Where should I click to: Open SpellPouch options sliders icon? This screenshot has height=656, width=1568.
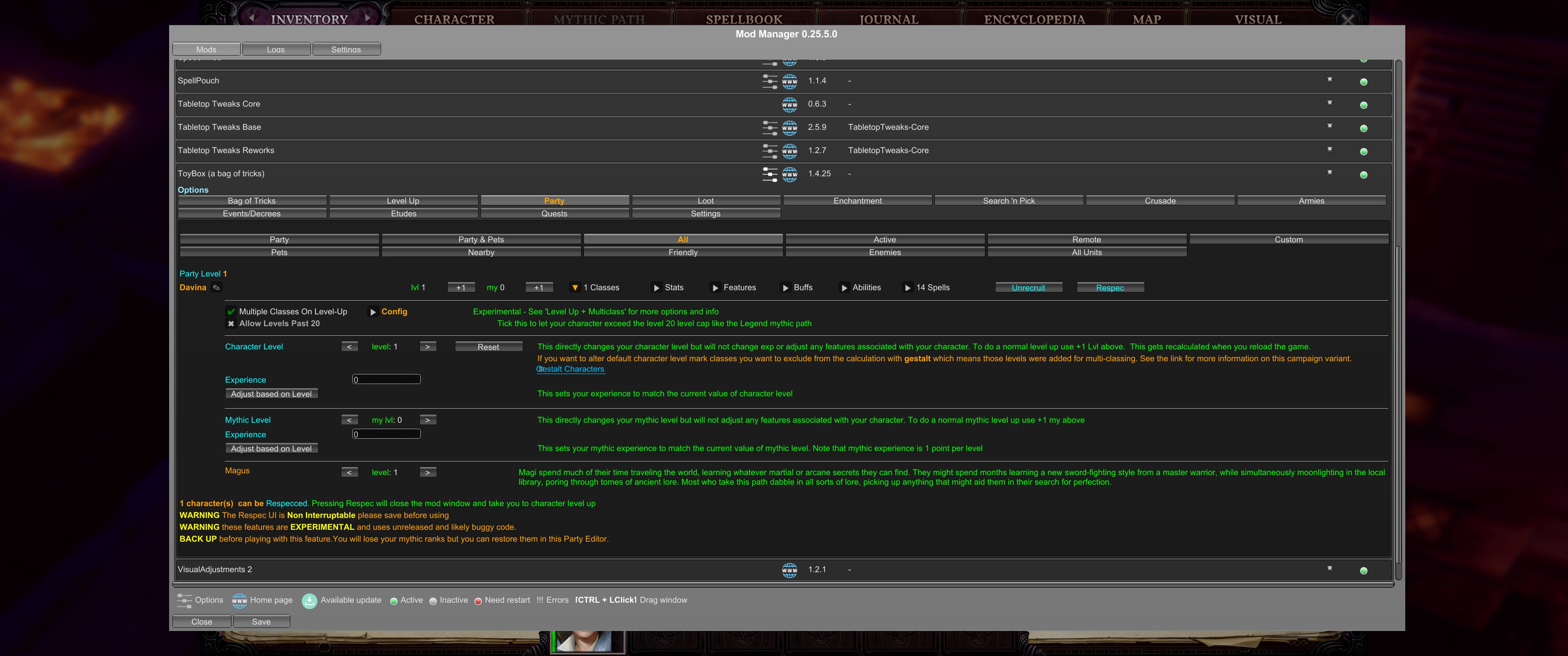pos(769,81)
